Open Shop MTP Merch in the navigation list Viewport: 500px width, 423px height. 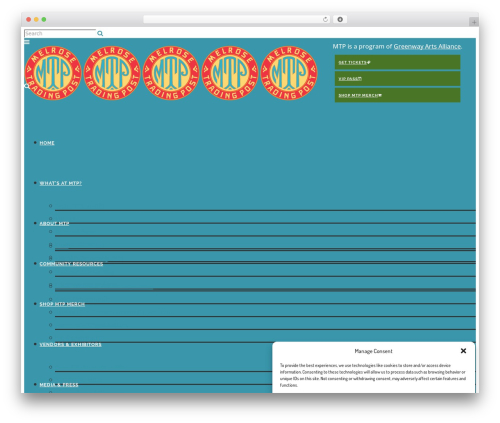tap(62, 304)
